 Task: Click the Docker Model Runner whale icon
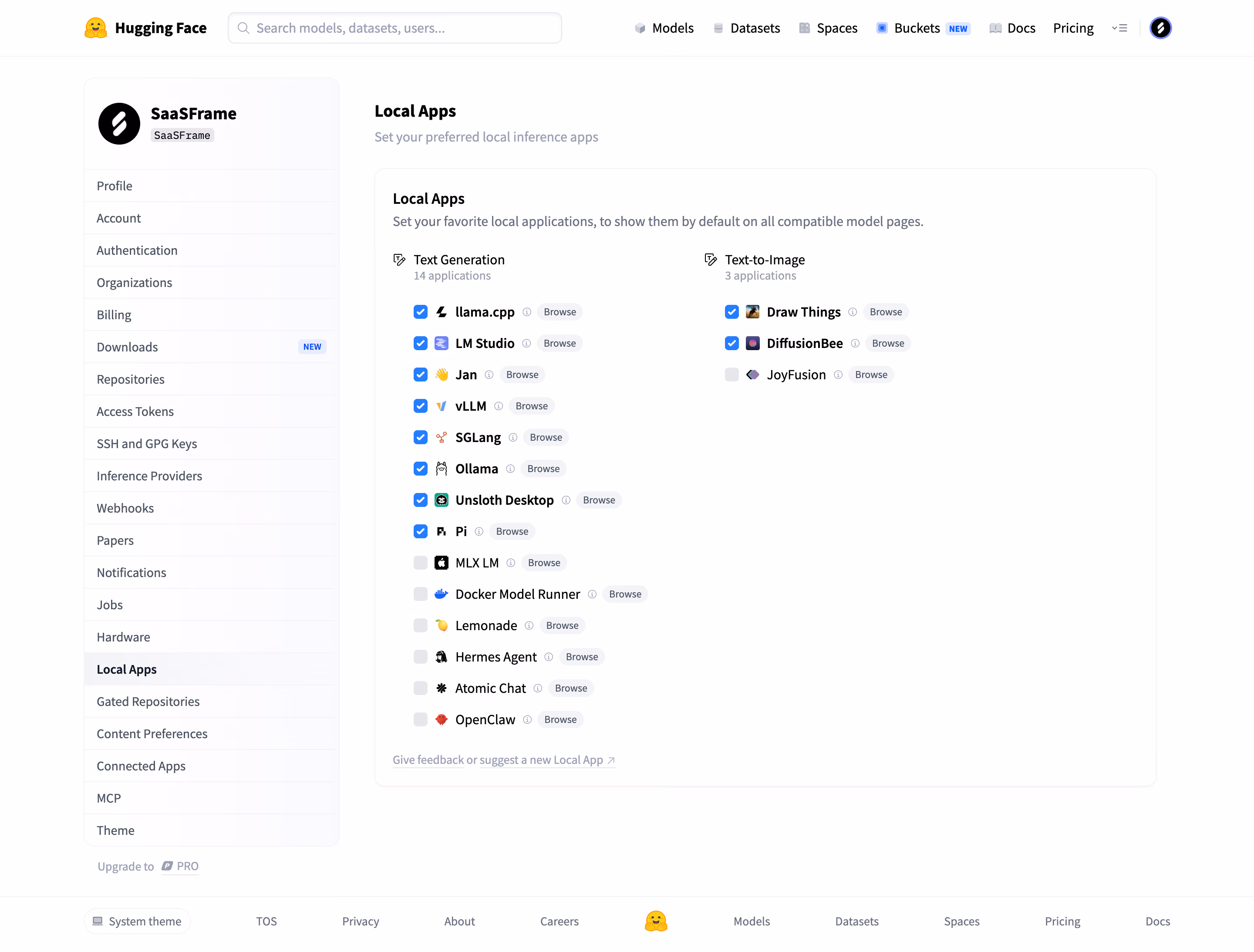pos(441,594)
